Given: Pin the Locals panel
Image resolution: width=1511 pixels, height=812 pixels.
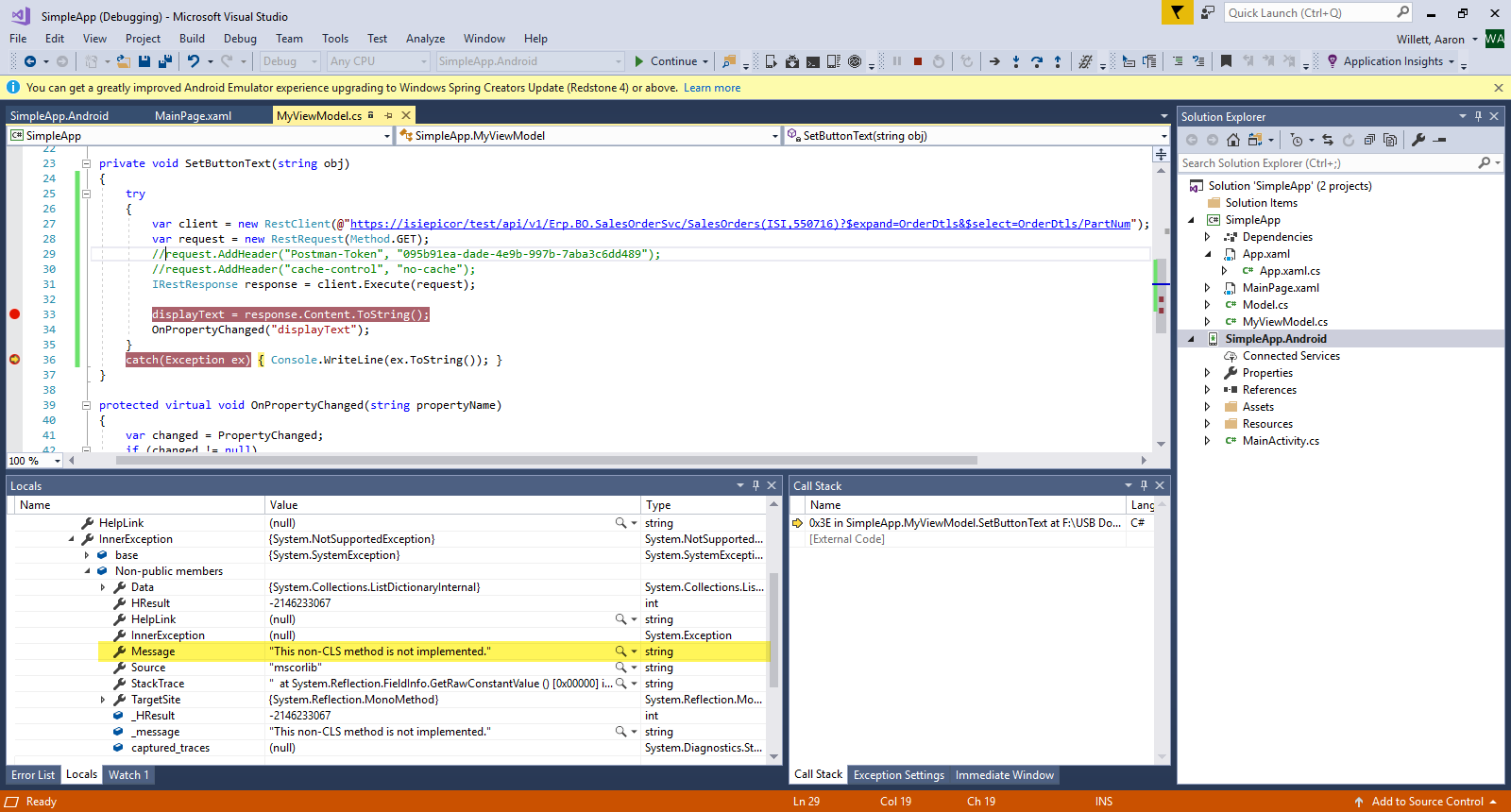Looking at the screenshot, I should coord(755,485).
